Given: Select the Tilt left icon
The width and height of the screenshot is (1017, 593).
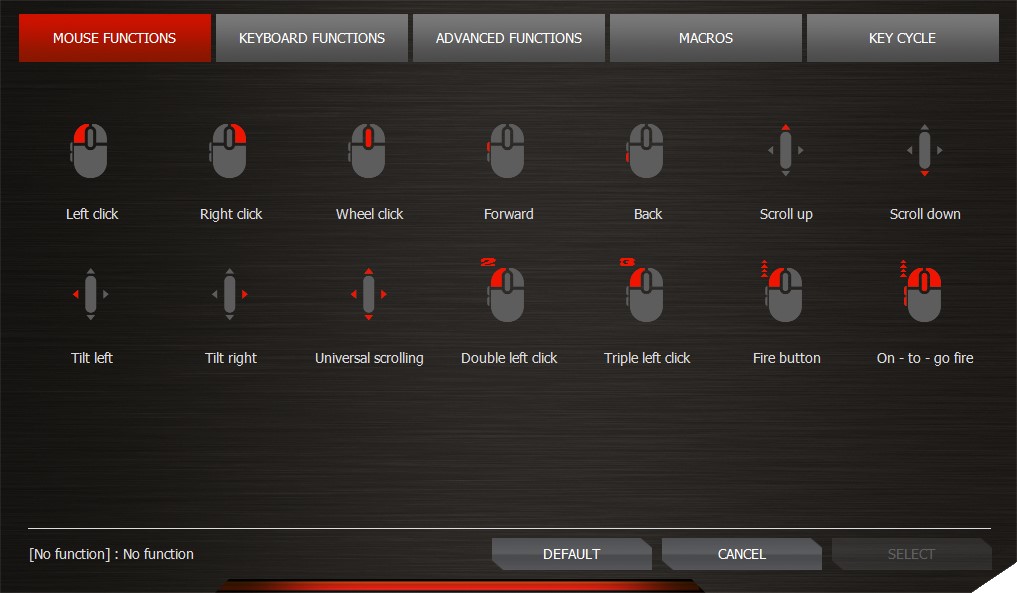Looking at the screenshot, I should (x=91, y=295).
